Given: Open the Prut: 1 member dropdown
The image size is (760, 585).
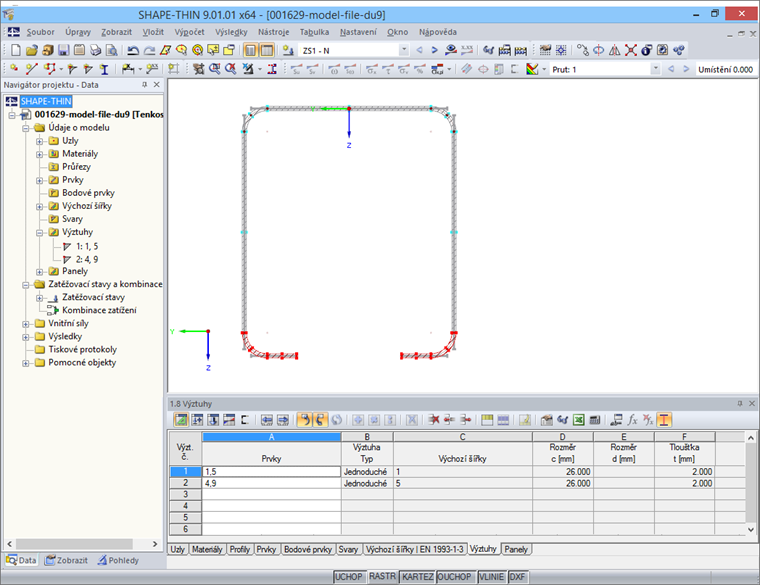Looking at the screenshot, I should click(655, 69).
